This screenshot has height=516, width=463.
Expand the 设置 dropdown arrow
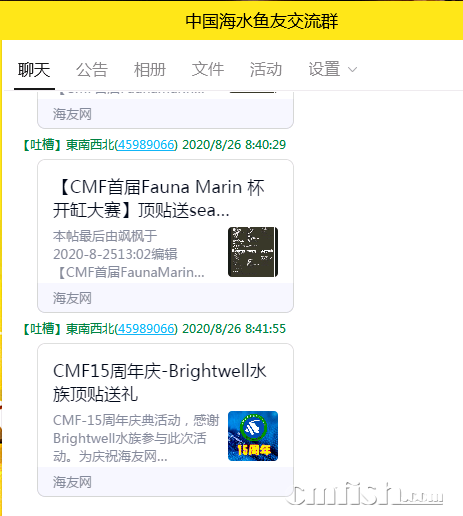pos(352,70)
